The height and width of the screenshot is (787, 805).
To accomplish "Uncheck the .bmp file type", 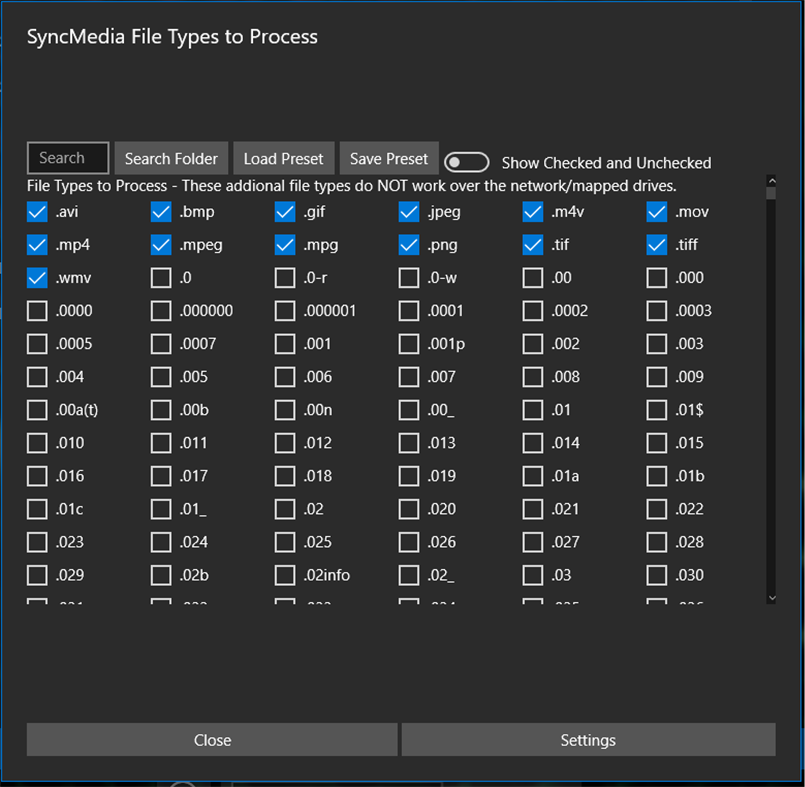I will [161, 211].
